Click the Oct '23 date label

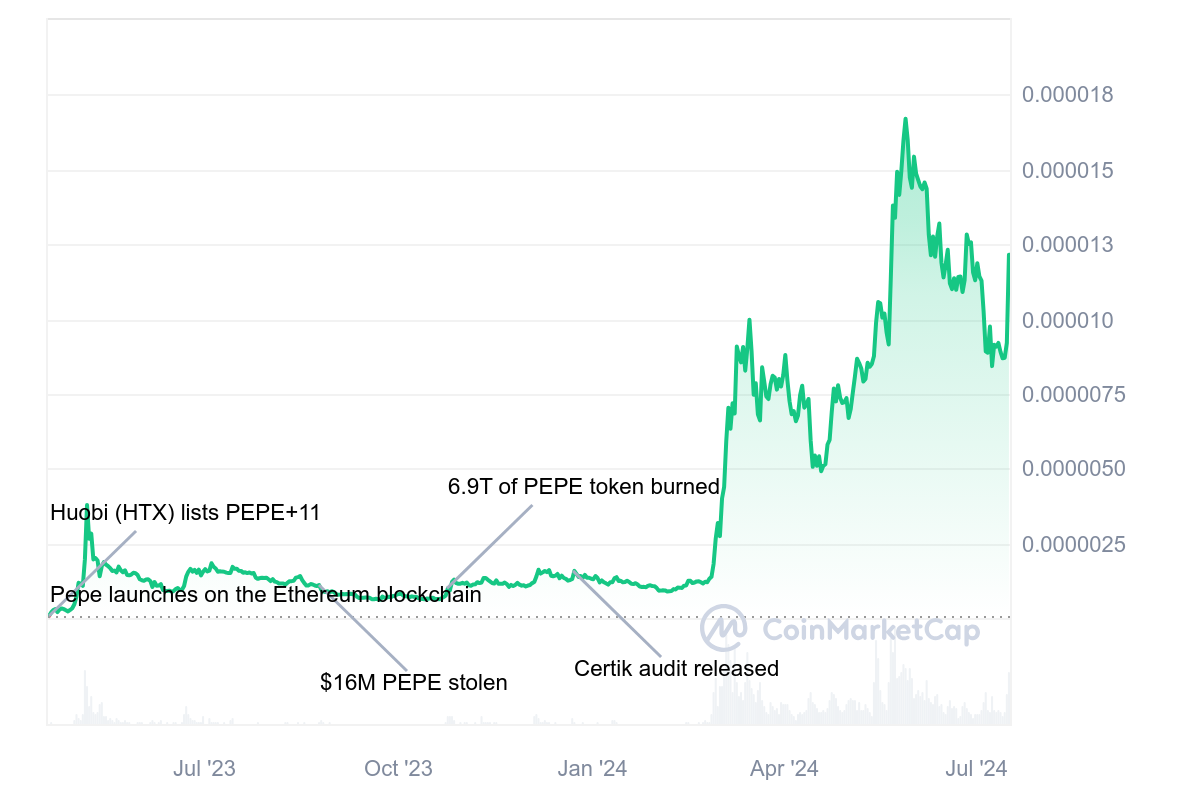(x=398, y=768)
